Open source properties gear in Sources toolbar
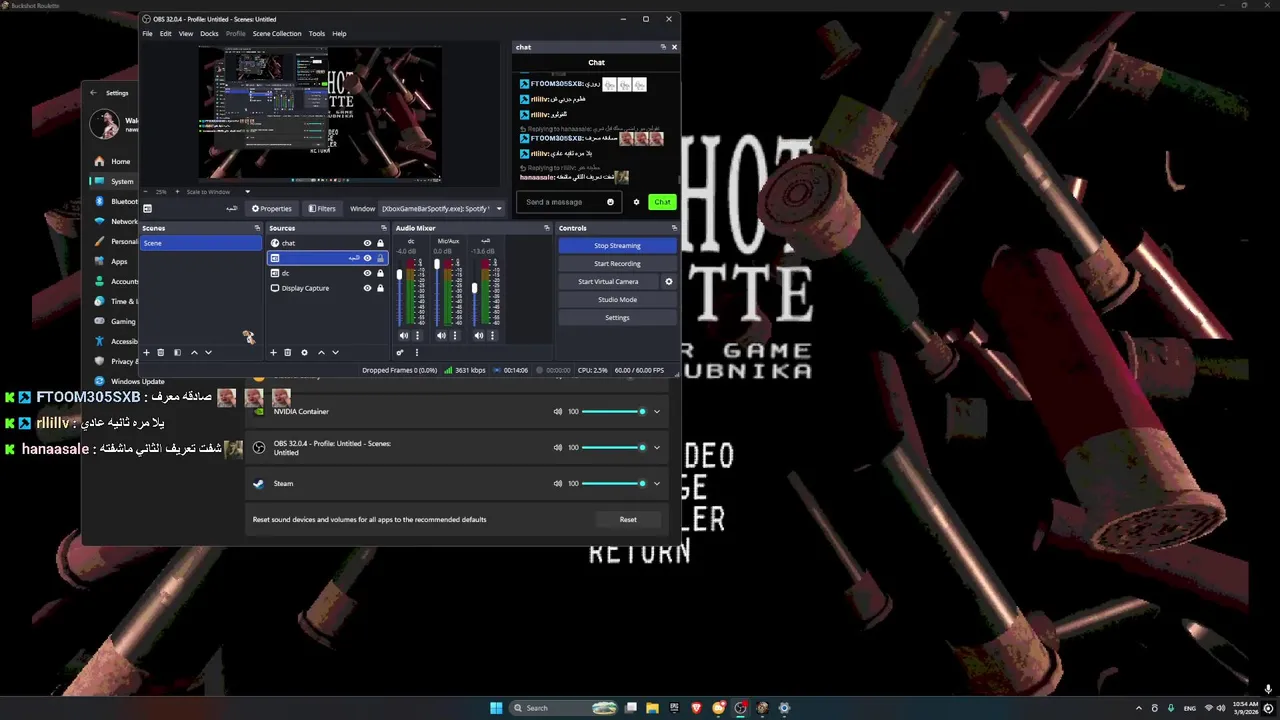The height and width of the screenshot is (720, 1280). [304, 352]
